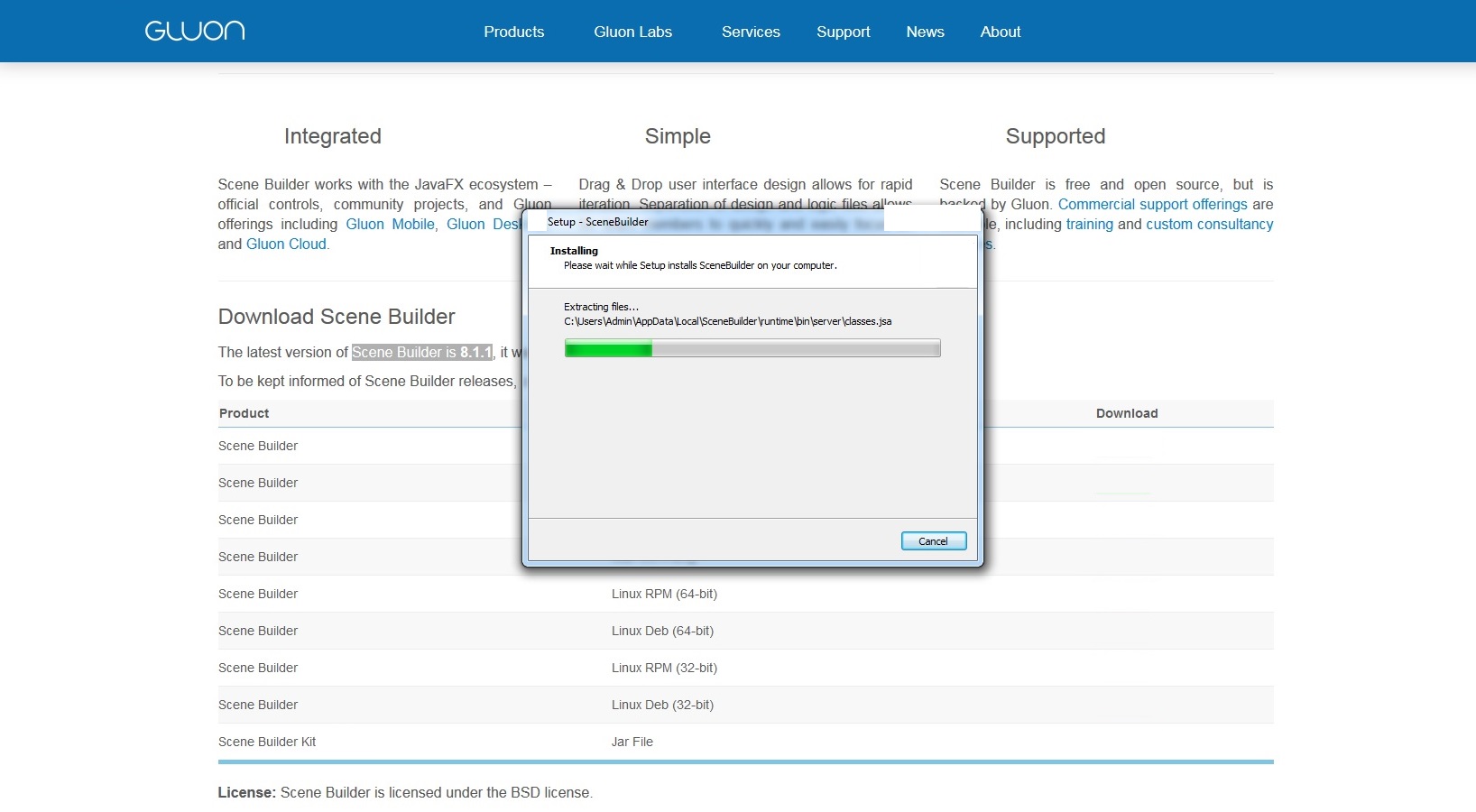Open the custom consultancy link

[x=1209, y=224]
